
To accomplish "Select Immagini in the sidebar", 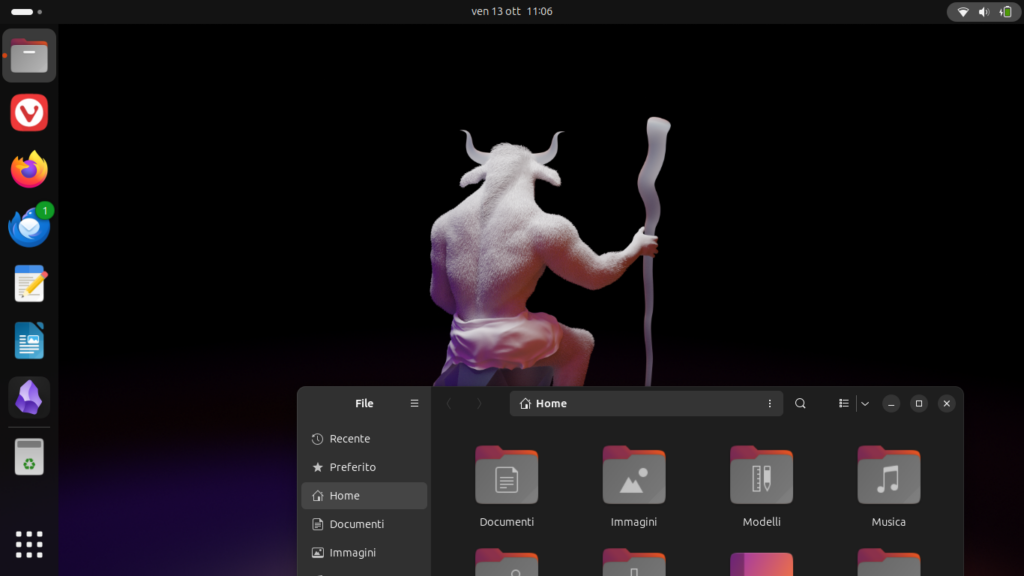I will (x=364, y=552).
